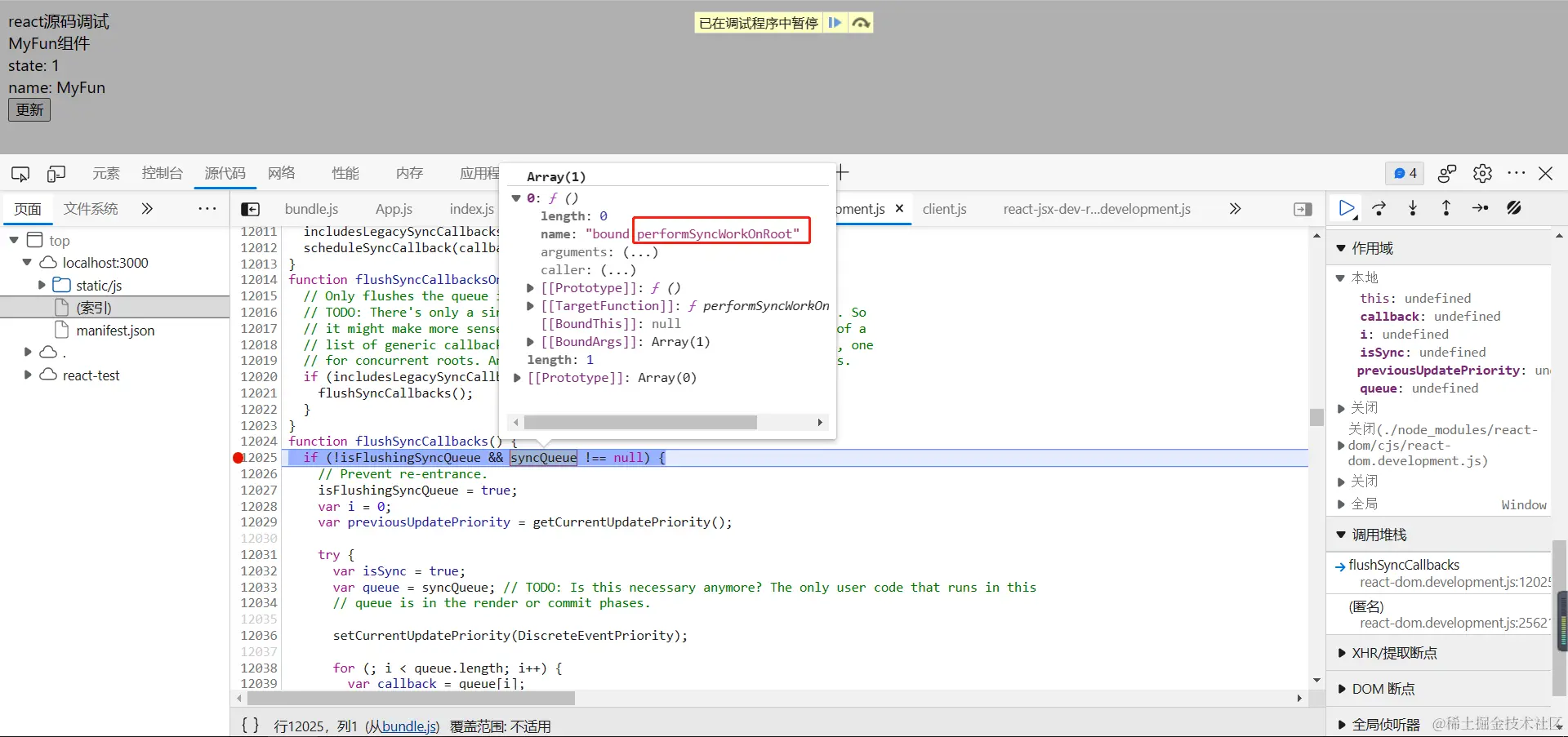Collapse array item 0 in popup
The width and height of the screenshot is (1568, 737).
point(516,198)
